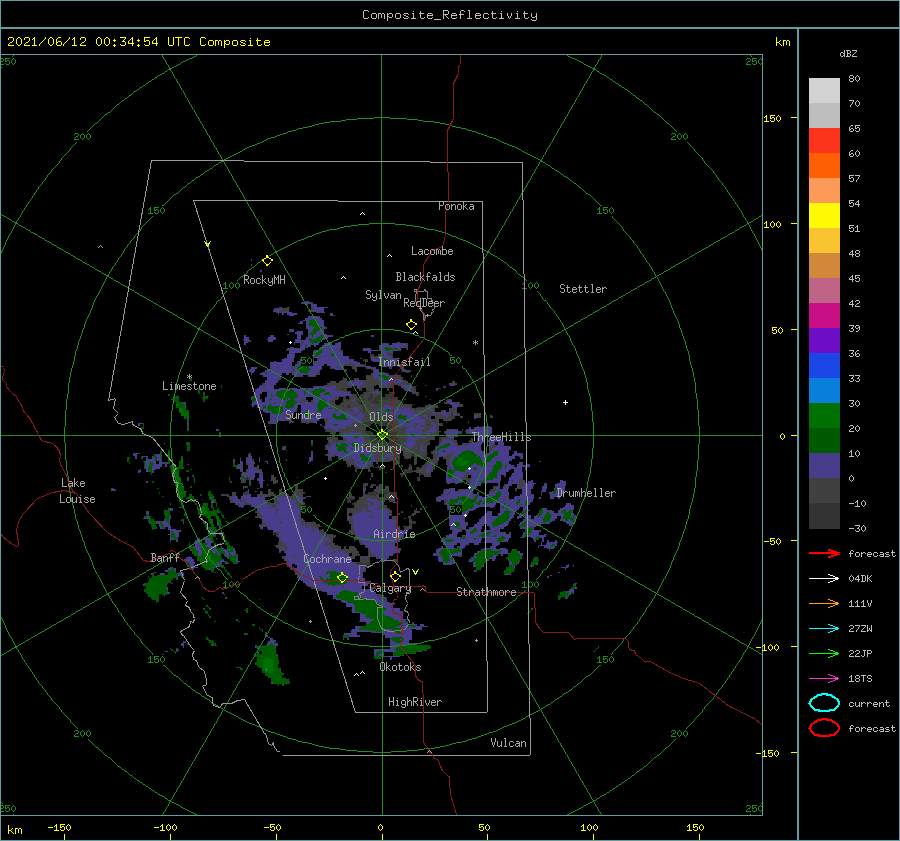
Task: Click the Lacombe city label
Action: coord(432,251)
